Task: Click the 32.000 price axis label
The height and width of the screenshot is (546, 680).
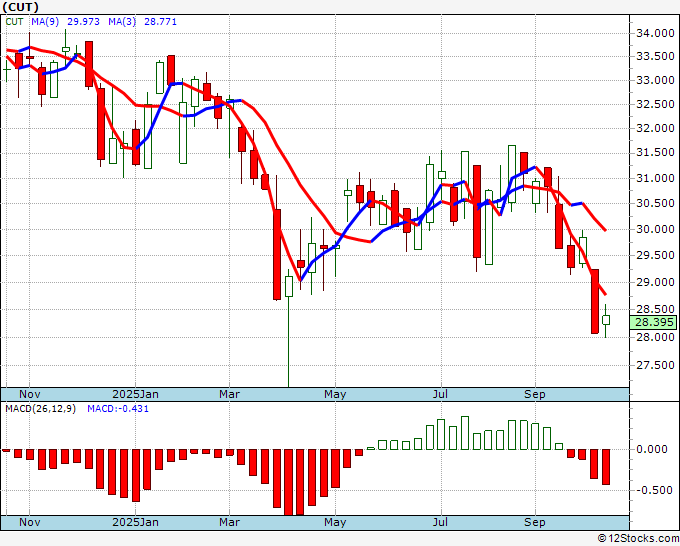Action: pyautogui.click(x=655, y=128)
